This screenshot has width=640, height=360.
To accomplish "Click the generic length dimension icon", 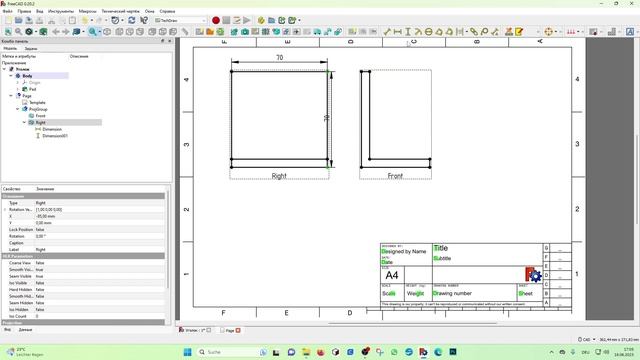I will click(387, 31).
